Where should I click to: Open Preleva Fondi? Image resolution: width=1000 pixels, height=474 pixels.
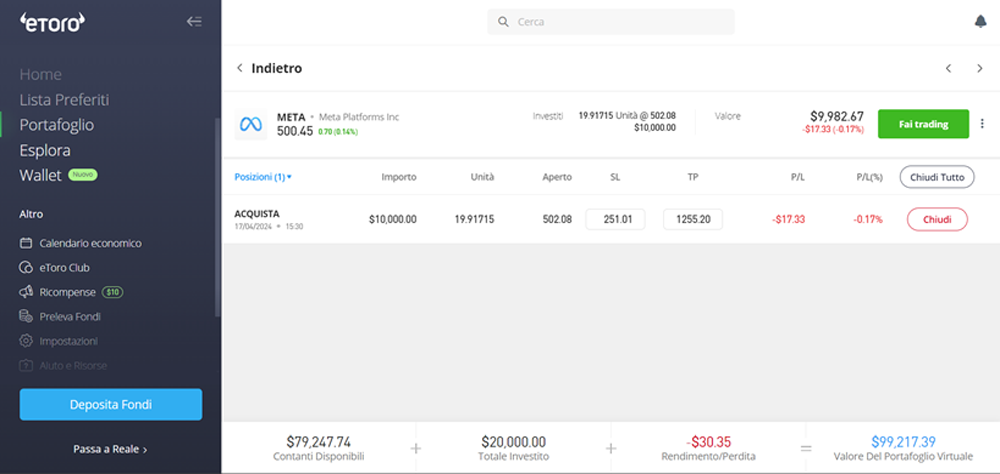[70, 316]
